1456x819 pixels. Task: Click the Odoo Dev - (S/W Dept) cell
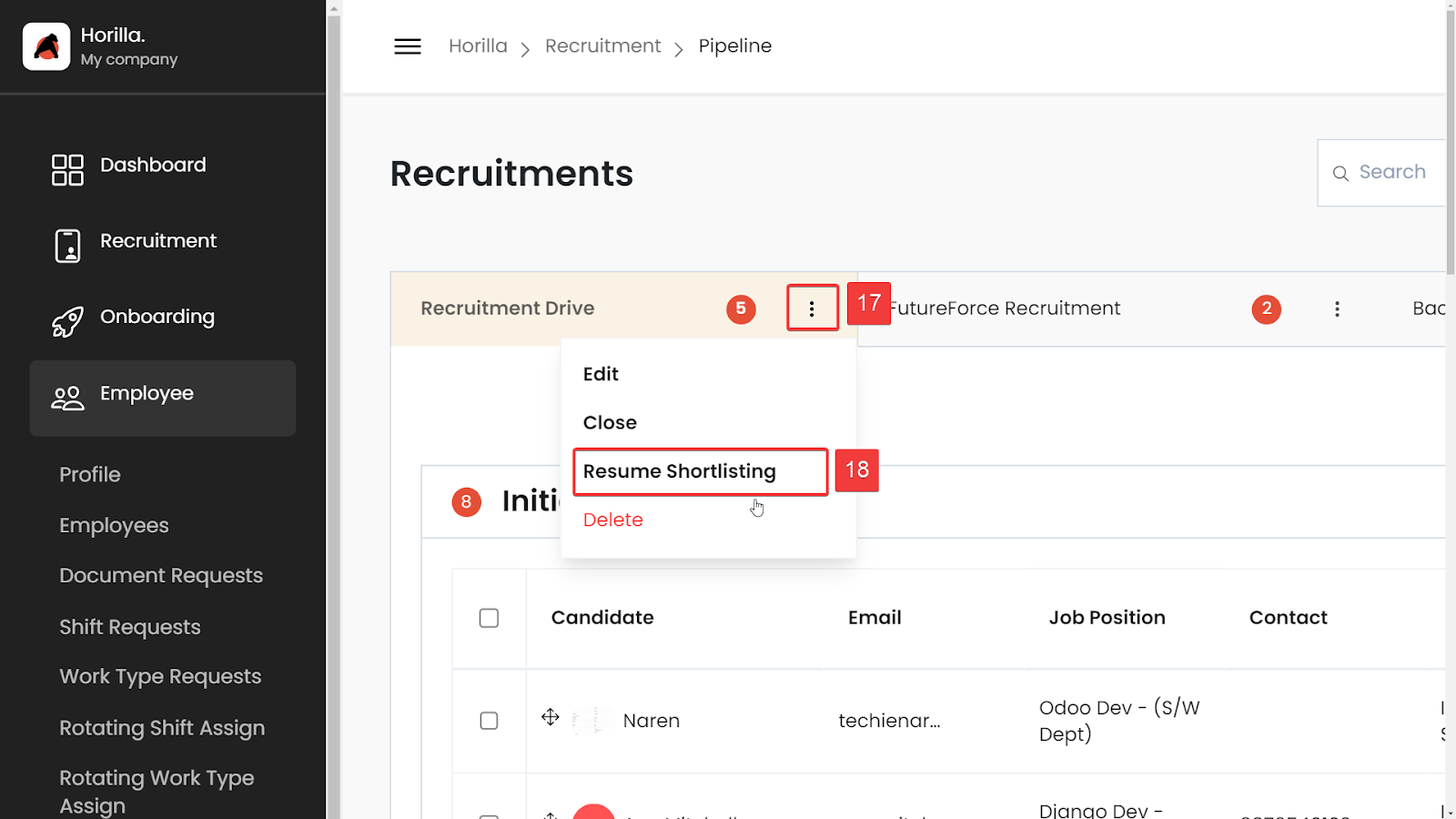pos(1119,721)
